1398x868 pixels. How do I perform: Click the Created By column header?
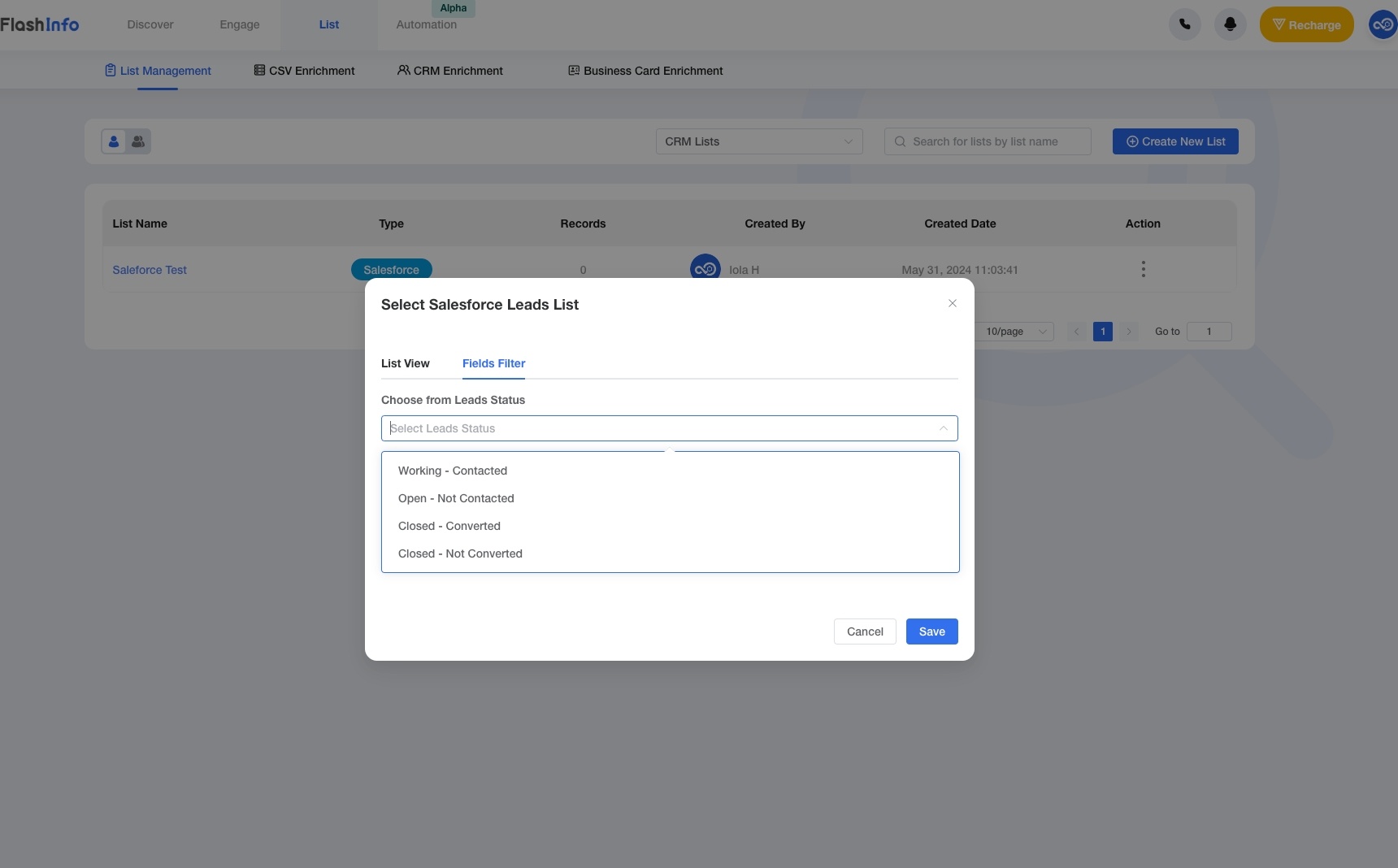775,224
